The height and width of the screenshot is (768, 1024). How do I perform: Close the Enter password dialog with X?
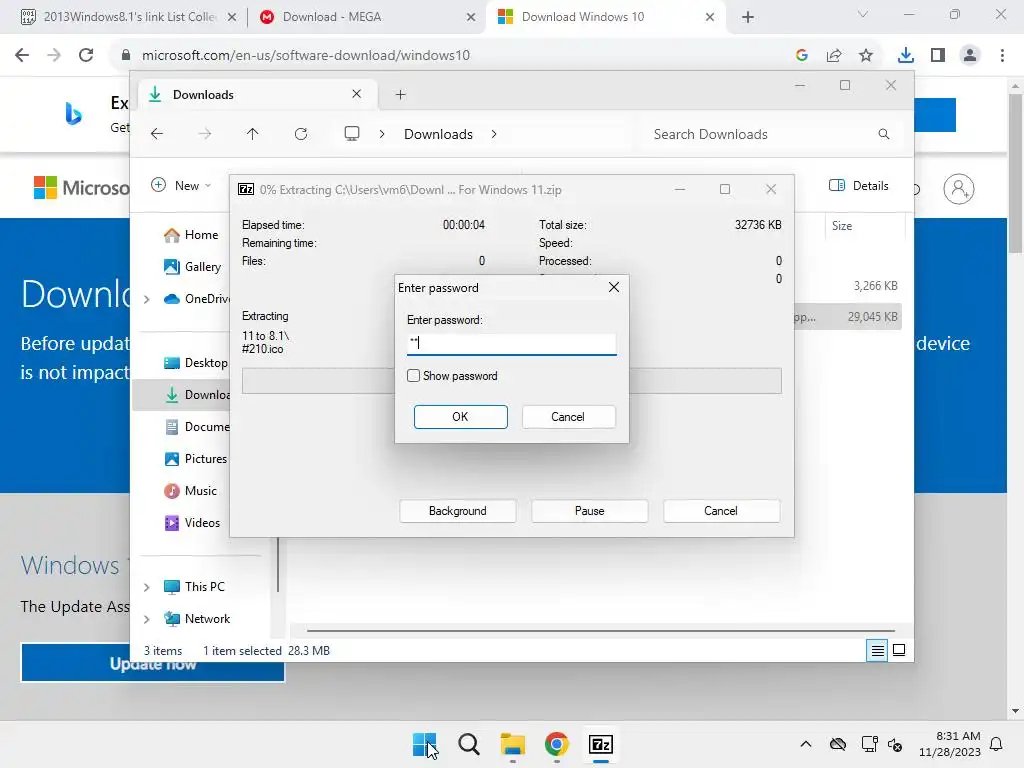coord(614,287)
